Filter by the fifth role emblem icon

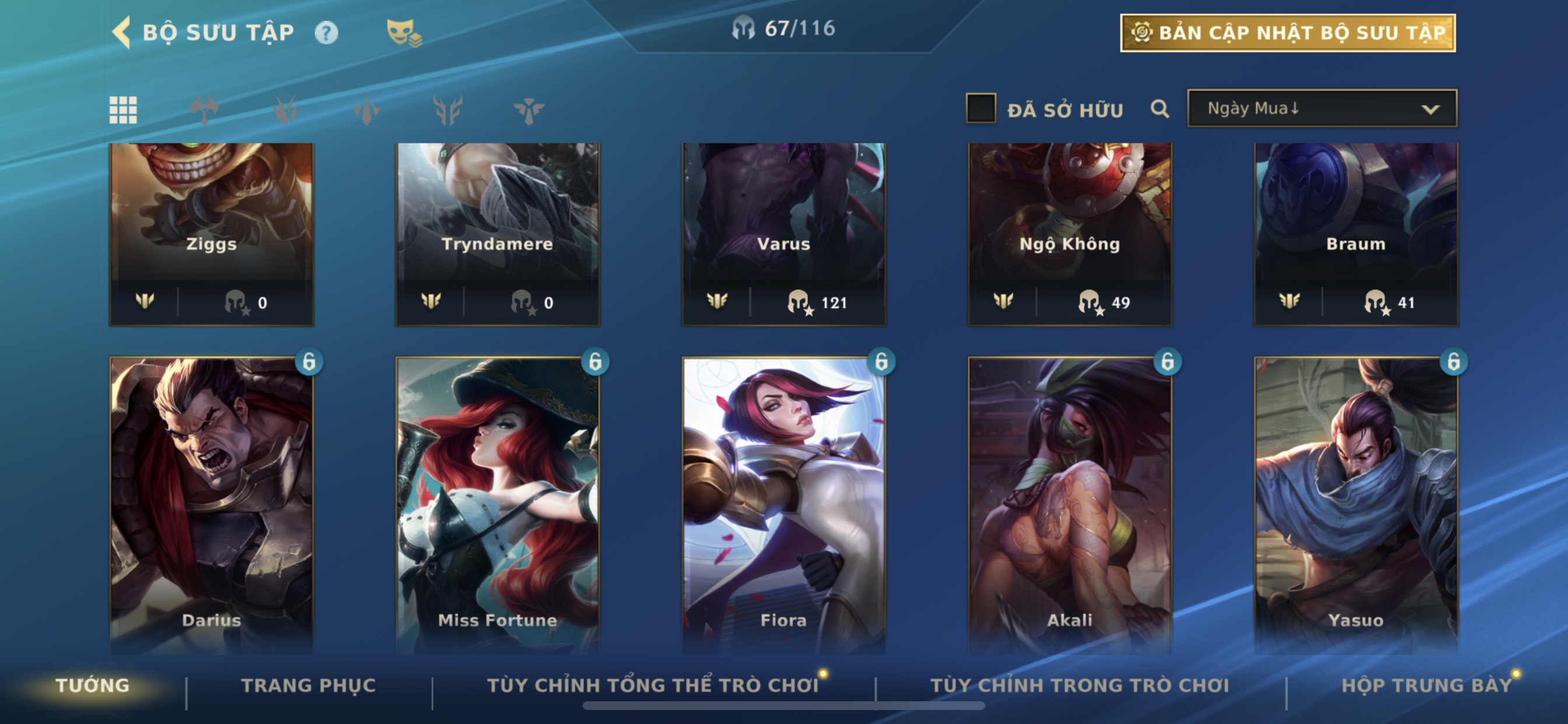click(x=528, y=110)
